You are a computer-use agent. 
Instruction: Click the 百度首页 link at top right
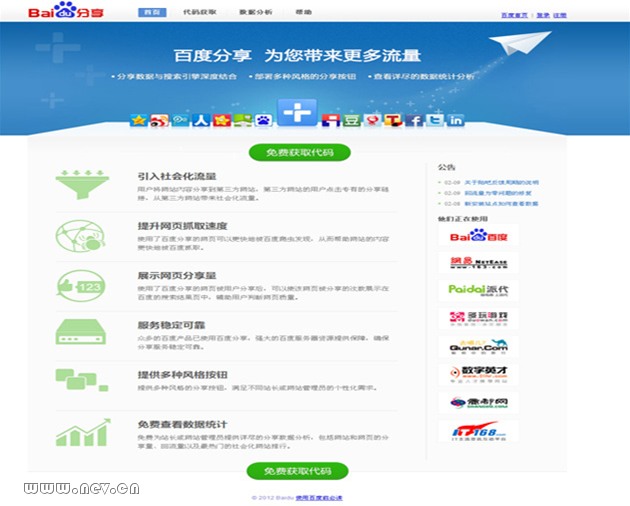514,15
